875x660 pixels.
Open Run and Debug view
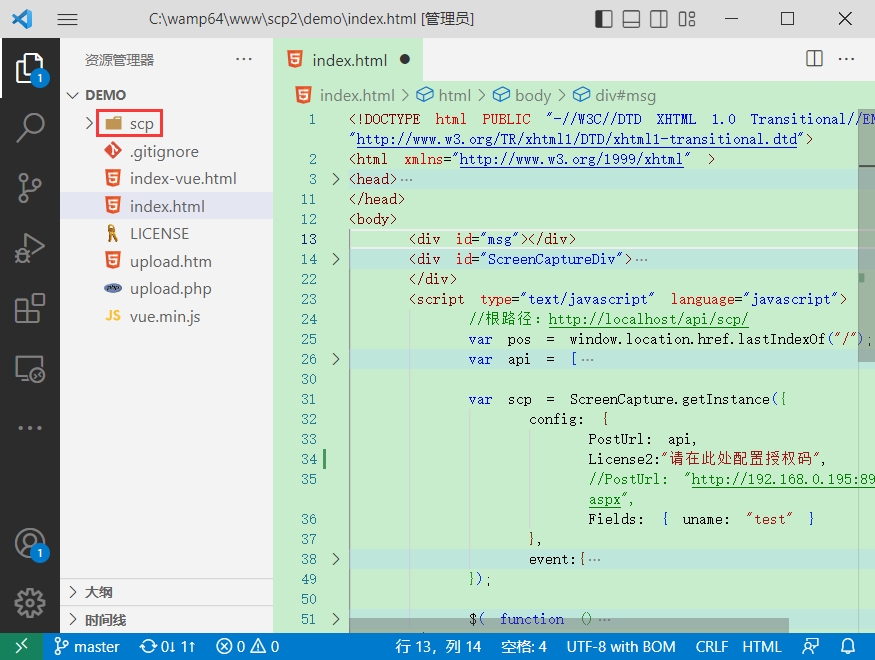click(30, 248)
